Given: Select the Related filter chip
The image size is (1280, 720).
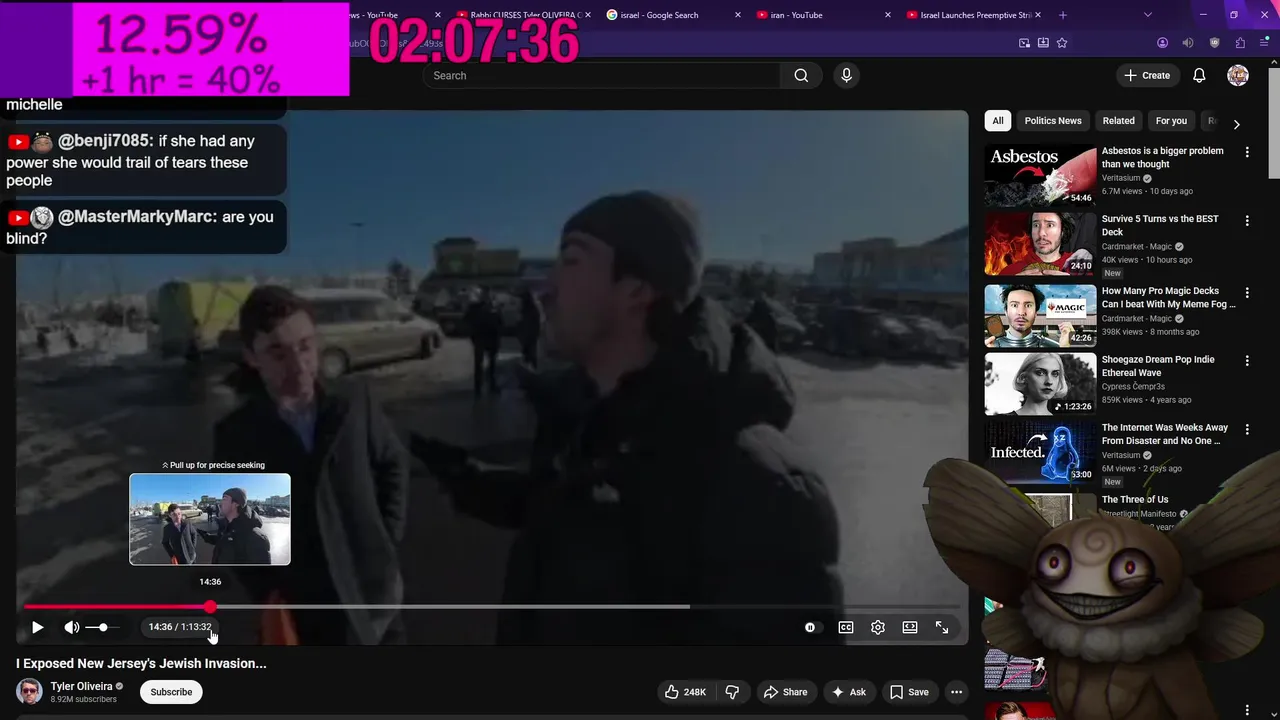Looking at the screenshot, I should coord(1118,120).
